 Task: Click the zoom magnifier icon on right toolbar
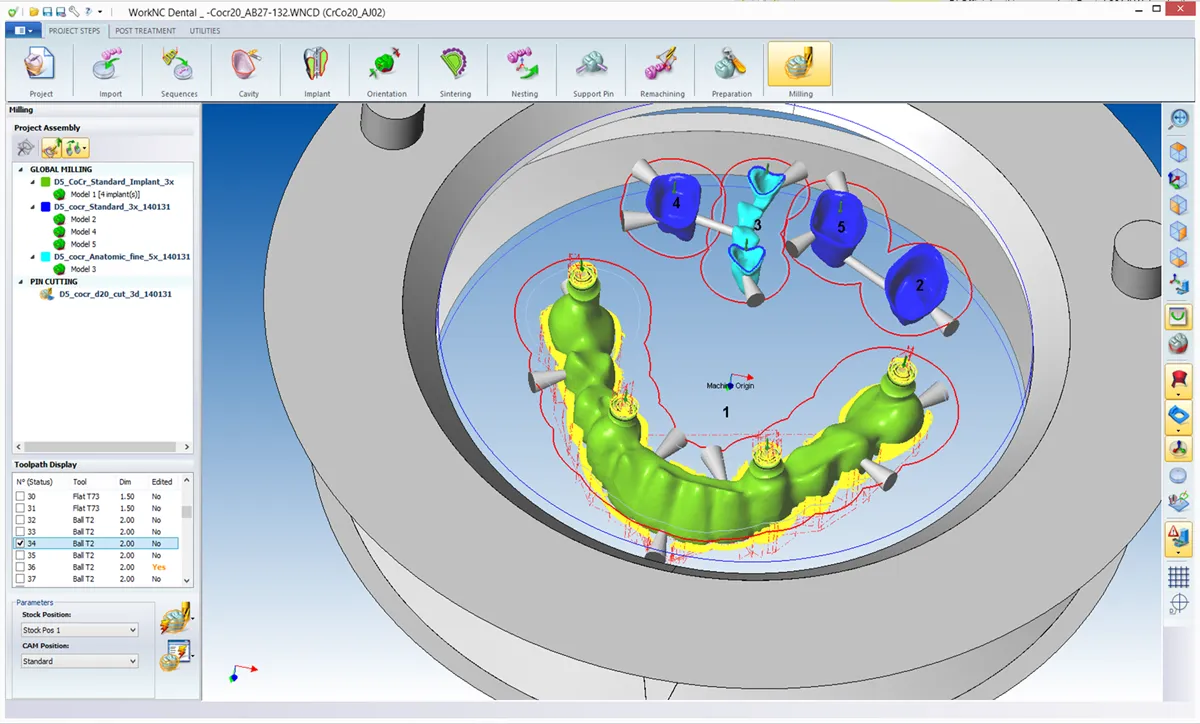pyautogui.click(x=1178, y=119)
